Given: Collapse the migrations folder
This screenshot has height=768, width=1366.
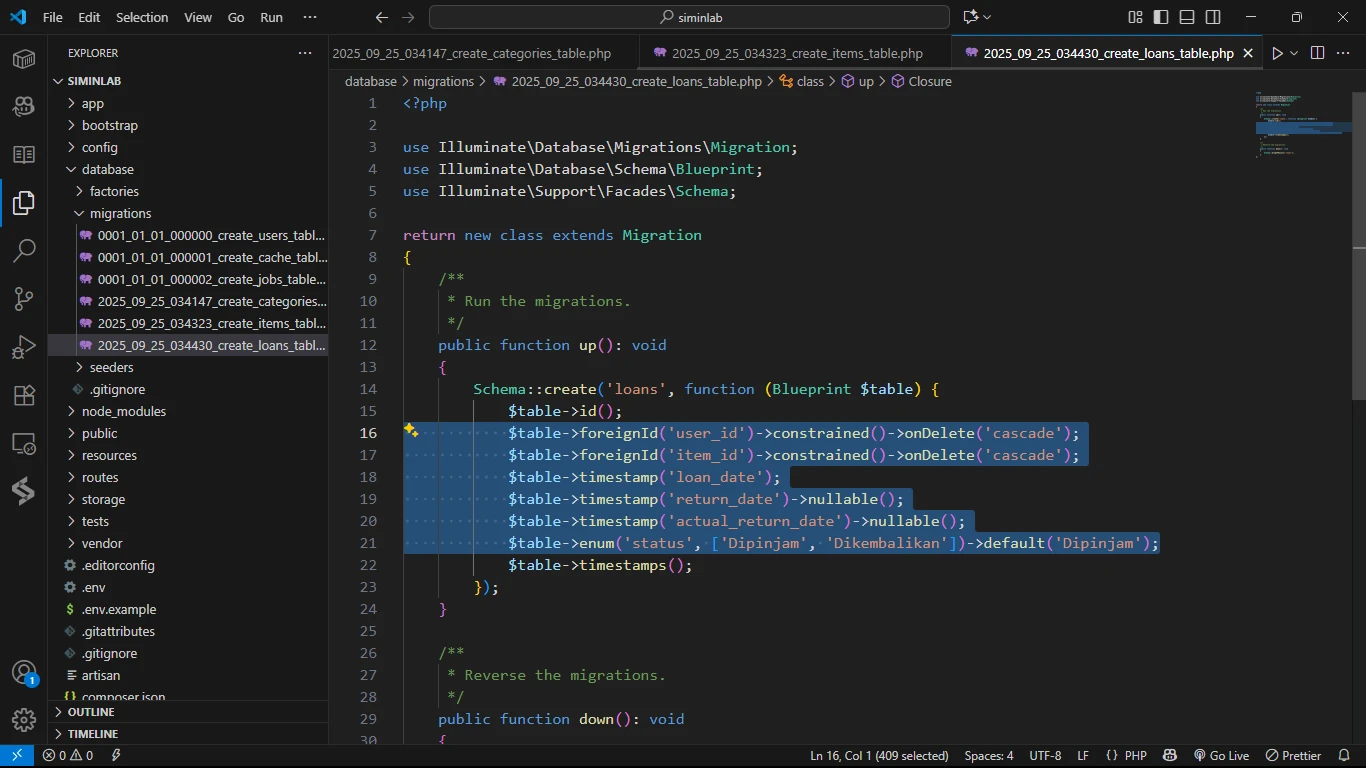Looking at the screenshot, I should [120, 213].
